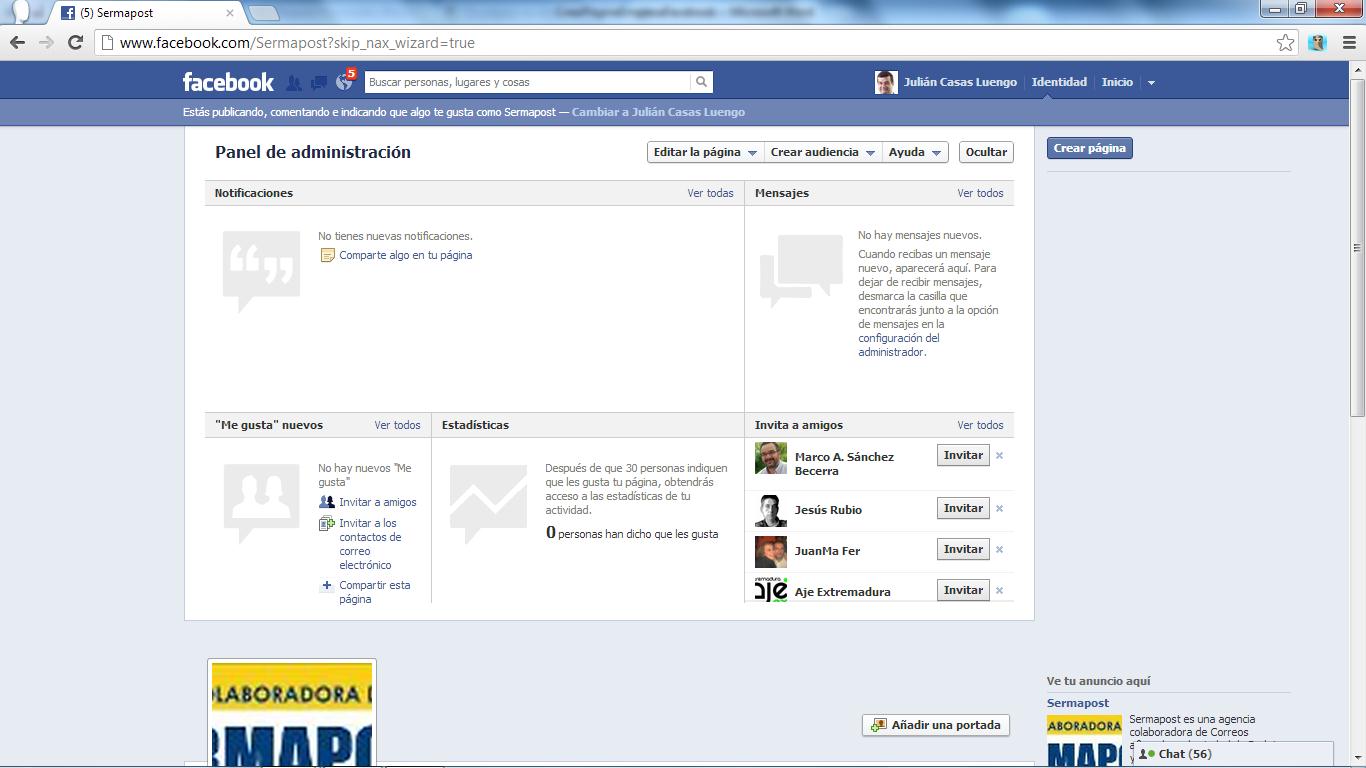1366x768 pixels.
Task: Click Invitar a amigos link
Action: (x=377, y=502)
